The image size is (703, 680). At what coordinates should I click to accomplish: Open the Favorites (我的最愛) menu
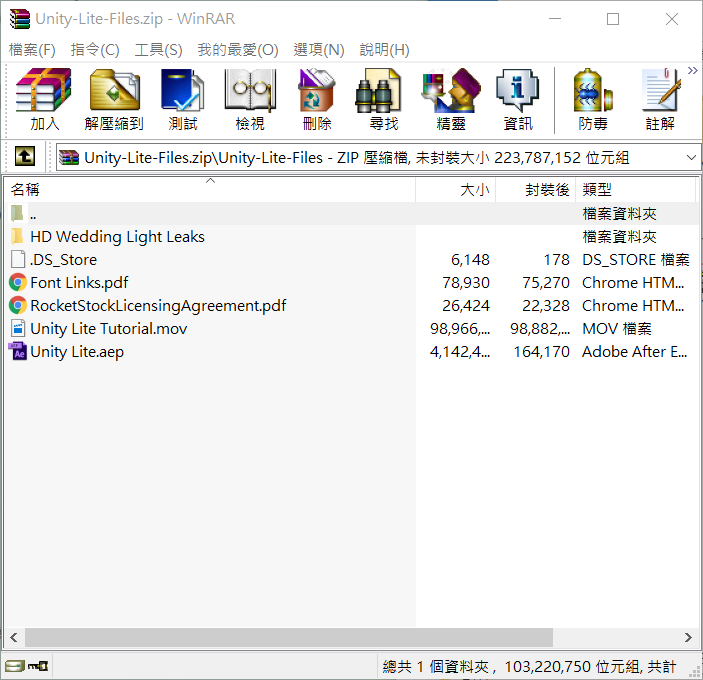[238, 50]
